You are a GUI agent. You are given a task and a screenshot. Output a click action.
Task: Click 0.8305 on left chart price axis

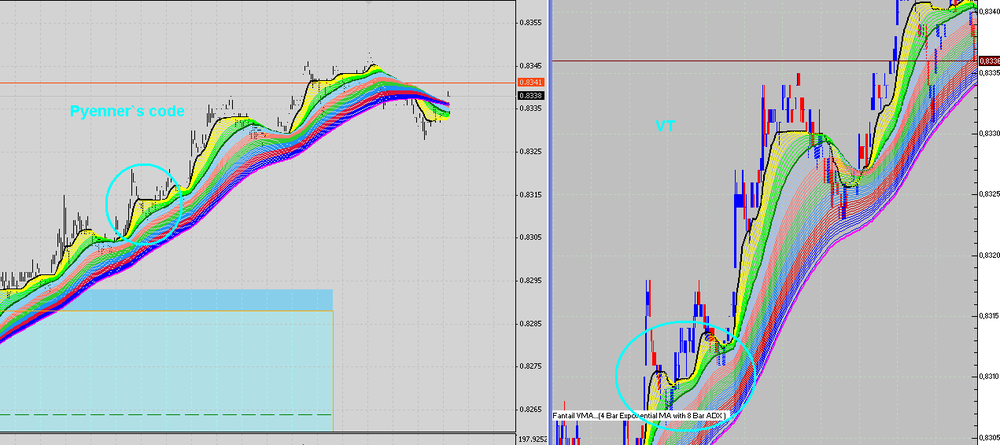[x=531, y=237]
